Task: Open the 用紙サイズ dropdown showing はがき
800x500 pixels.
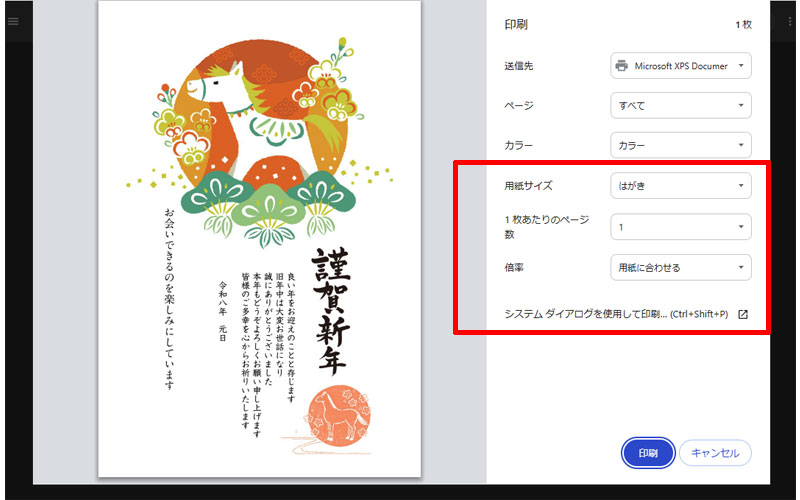Action: tap(681, 186)
